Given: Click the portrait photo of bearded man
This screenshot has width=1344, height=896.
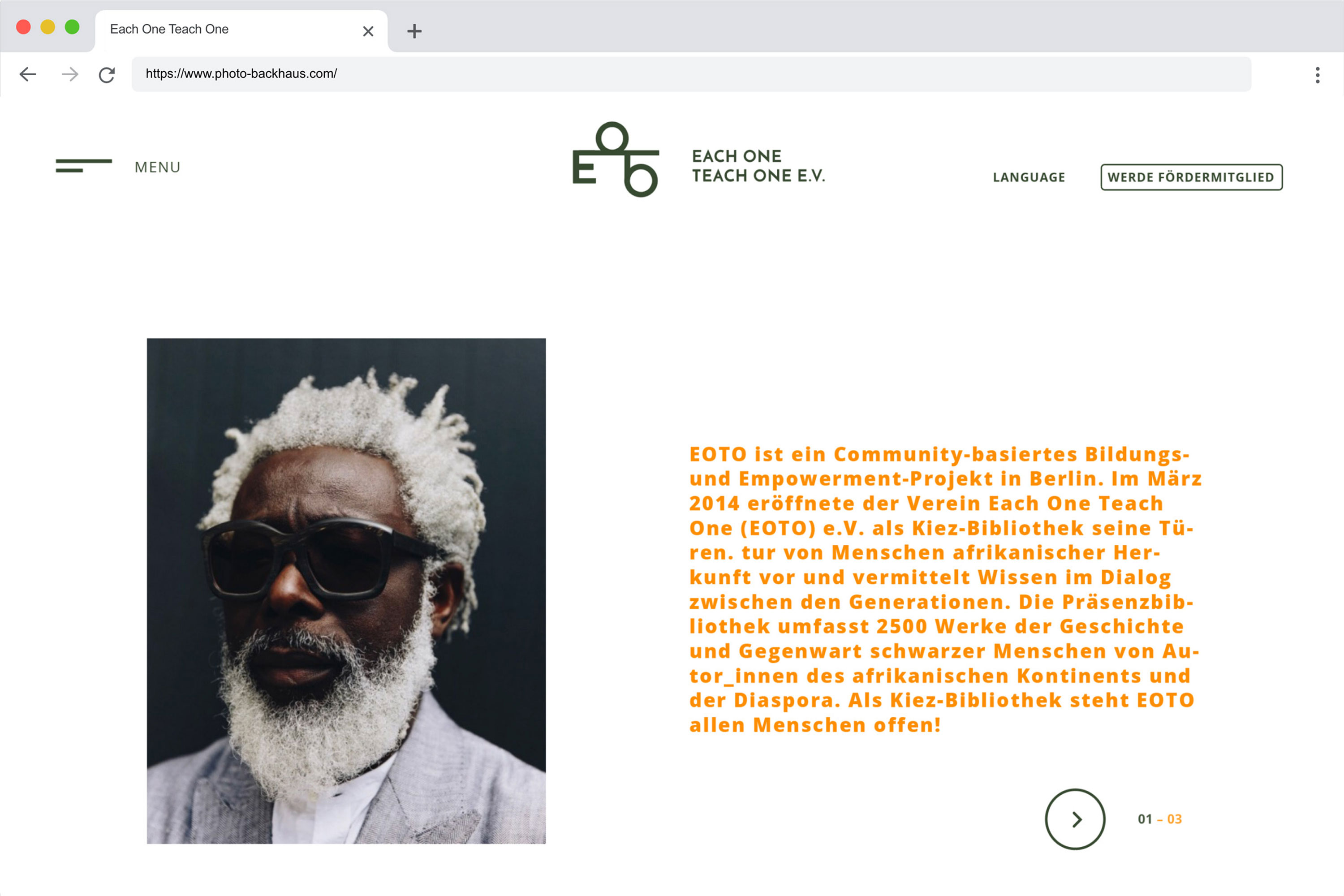Looking at the screenshot, I should pos(346,591).
